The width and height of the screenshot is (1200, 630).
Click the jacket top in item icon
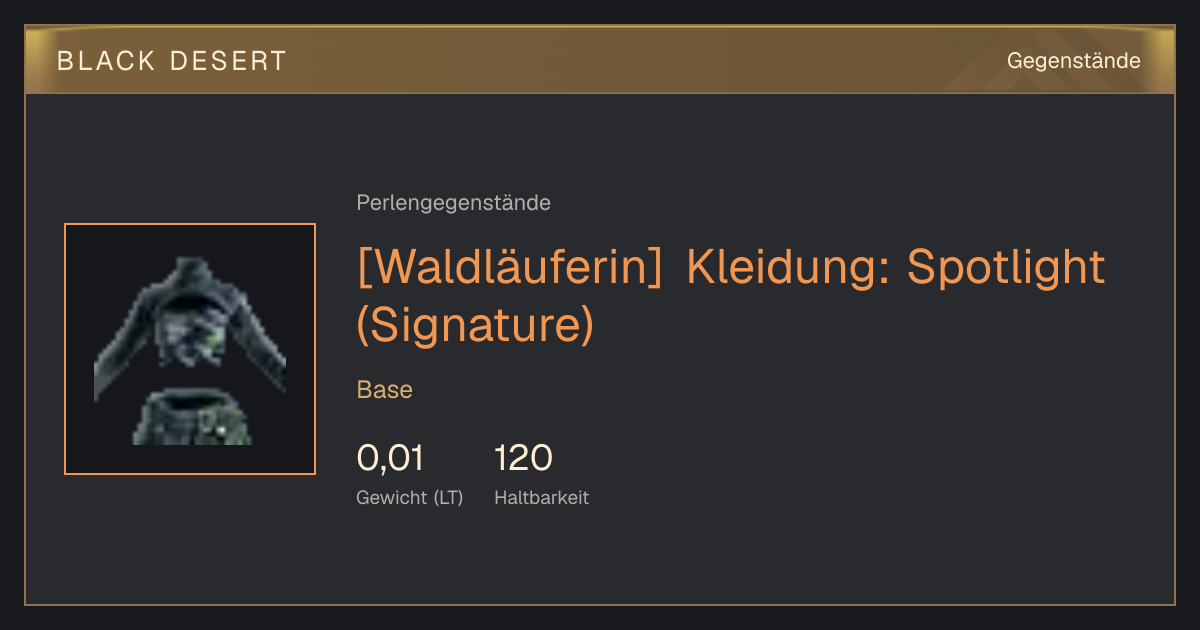point(190,321)
